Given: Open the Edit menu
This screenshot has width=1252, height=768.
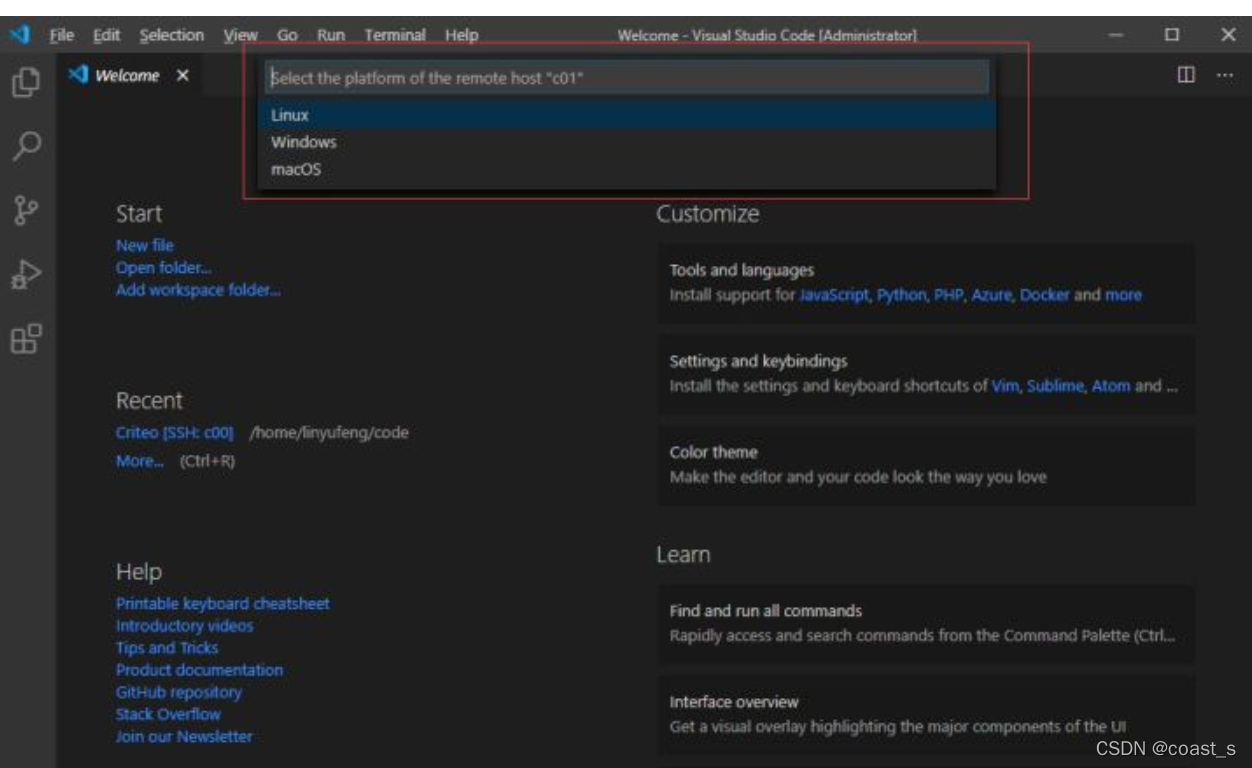Looking at the screenshot, I should pyautogui.click(x=106, y=35).
